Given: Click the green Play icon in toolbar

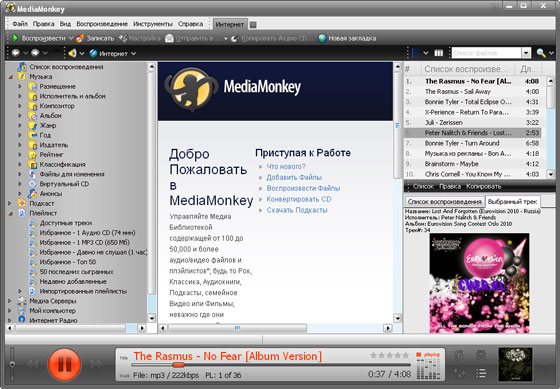Looking at the screenshot, I should (15, 38).
